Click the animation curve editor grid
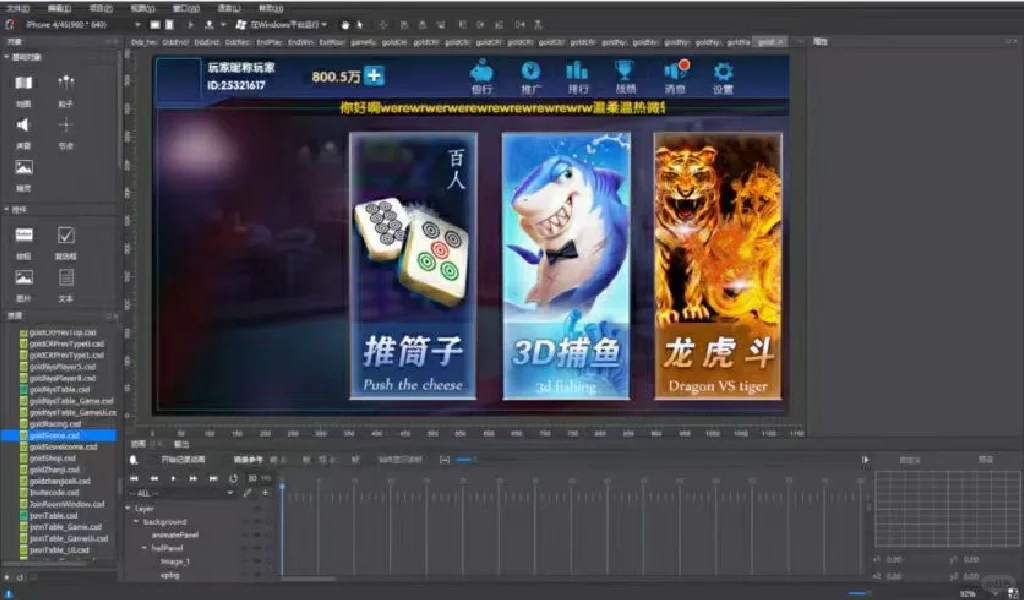 [947, 509]
